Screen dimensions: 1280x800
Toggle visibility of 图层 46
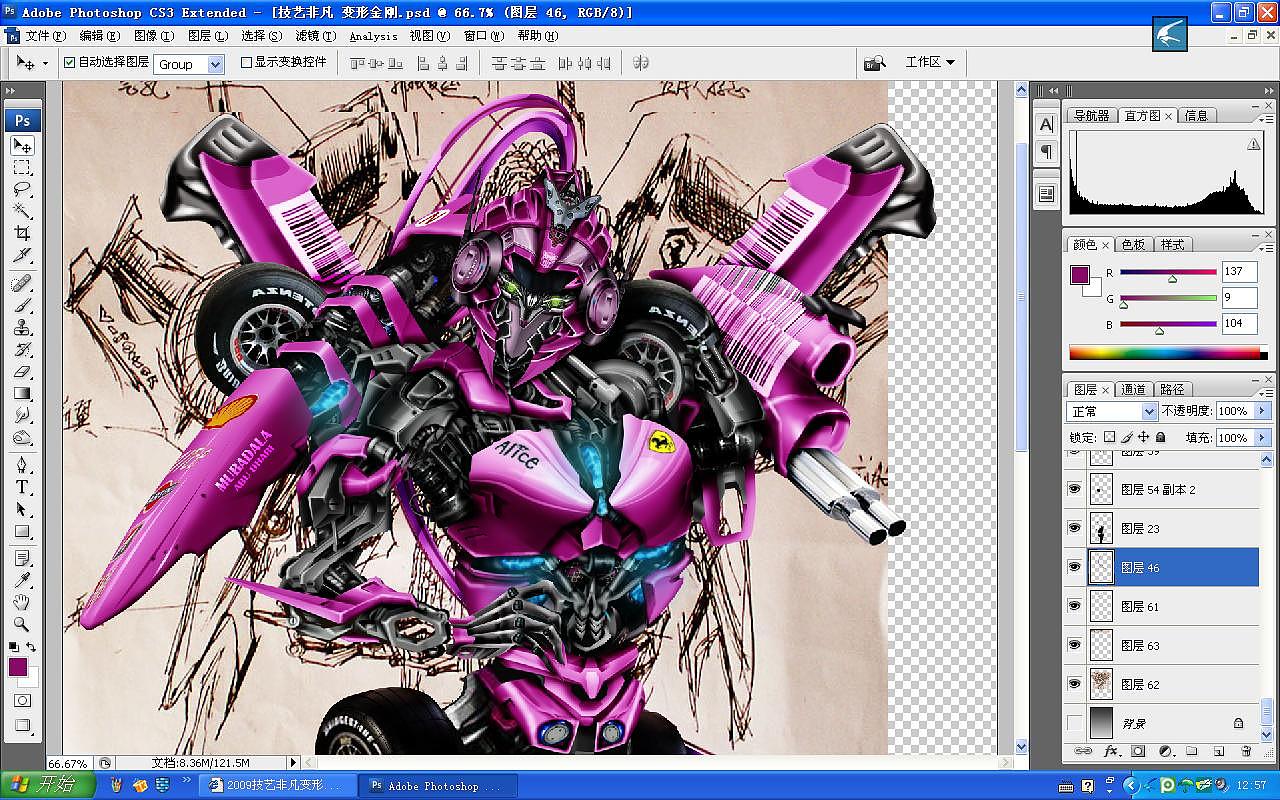pyautogui.click(x=1075, y=567)
